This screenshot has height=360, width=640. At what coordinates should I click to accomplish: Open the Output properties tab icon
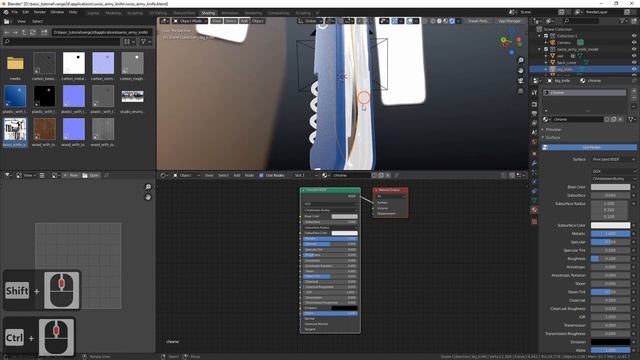coord(534,113)
